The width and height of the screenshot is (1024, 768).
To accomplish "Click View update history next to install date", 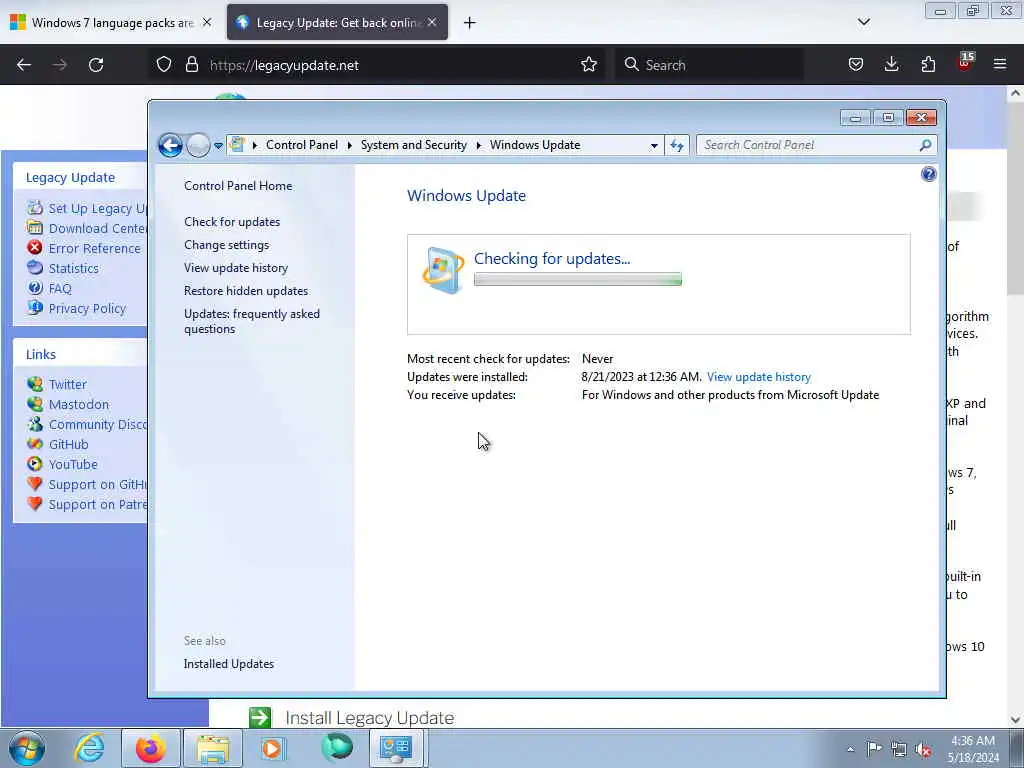I will (758, 377).
